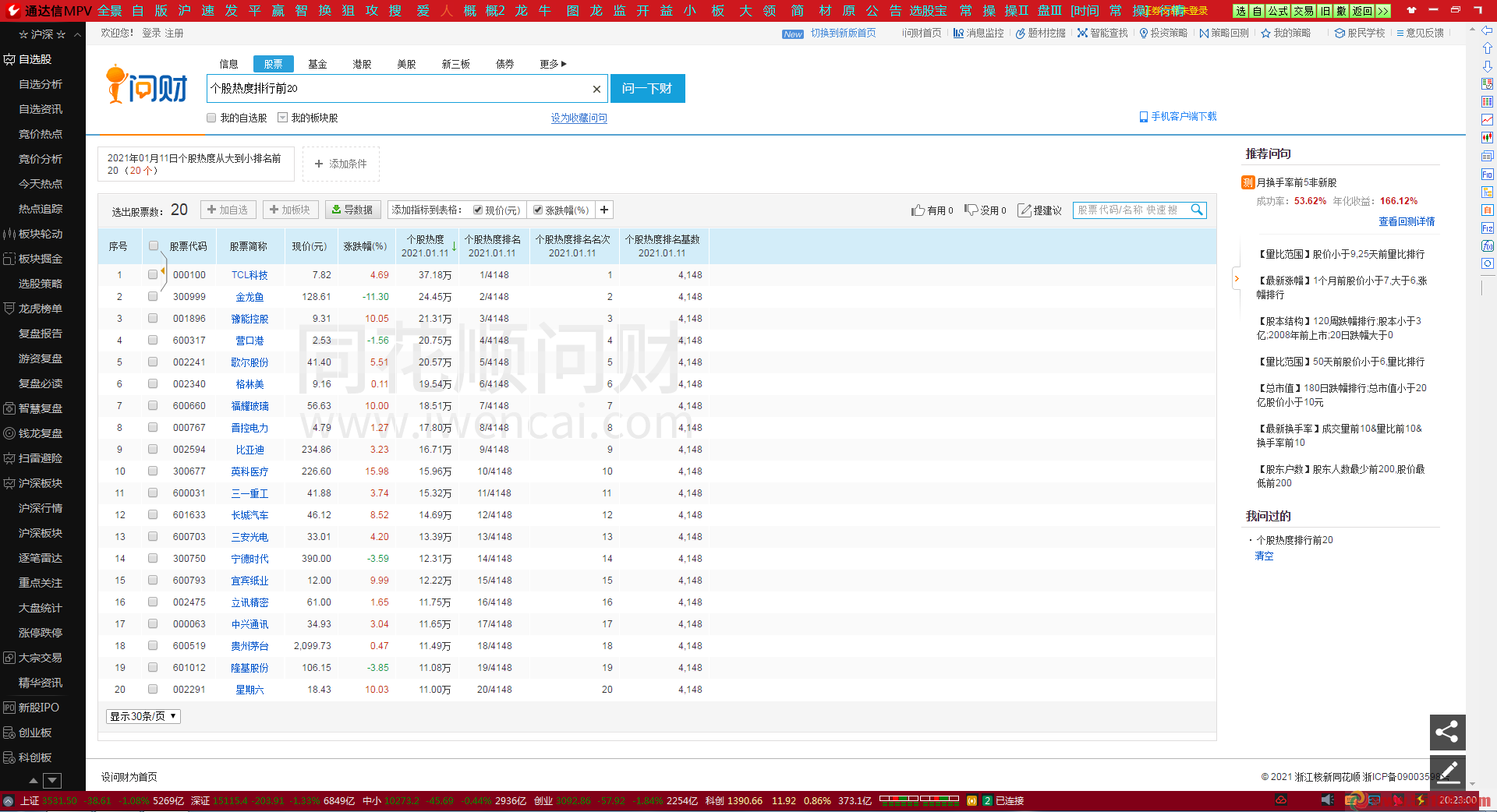The width and height of the screenshot is (1497, 812).
Task: Toggle the 现价(元) indicator checkbox
Action: tap(478, 210)
